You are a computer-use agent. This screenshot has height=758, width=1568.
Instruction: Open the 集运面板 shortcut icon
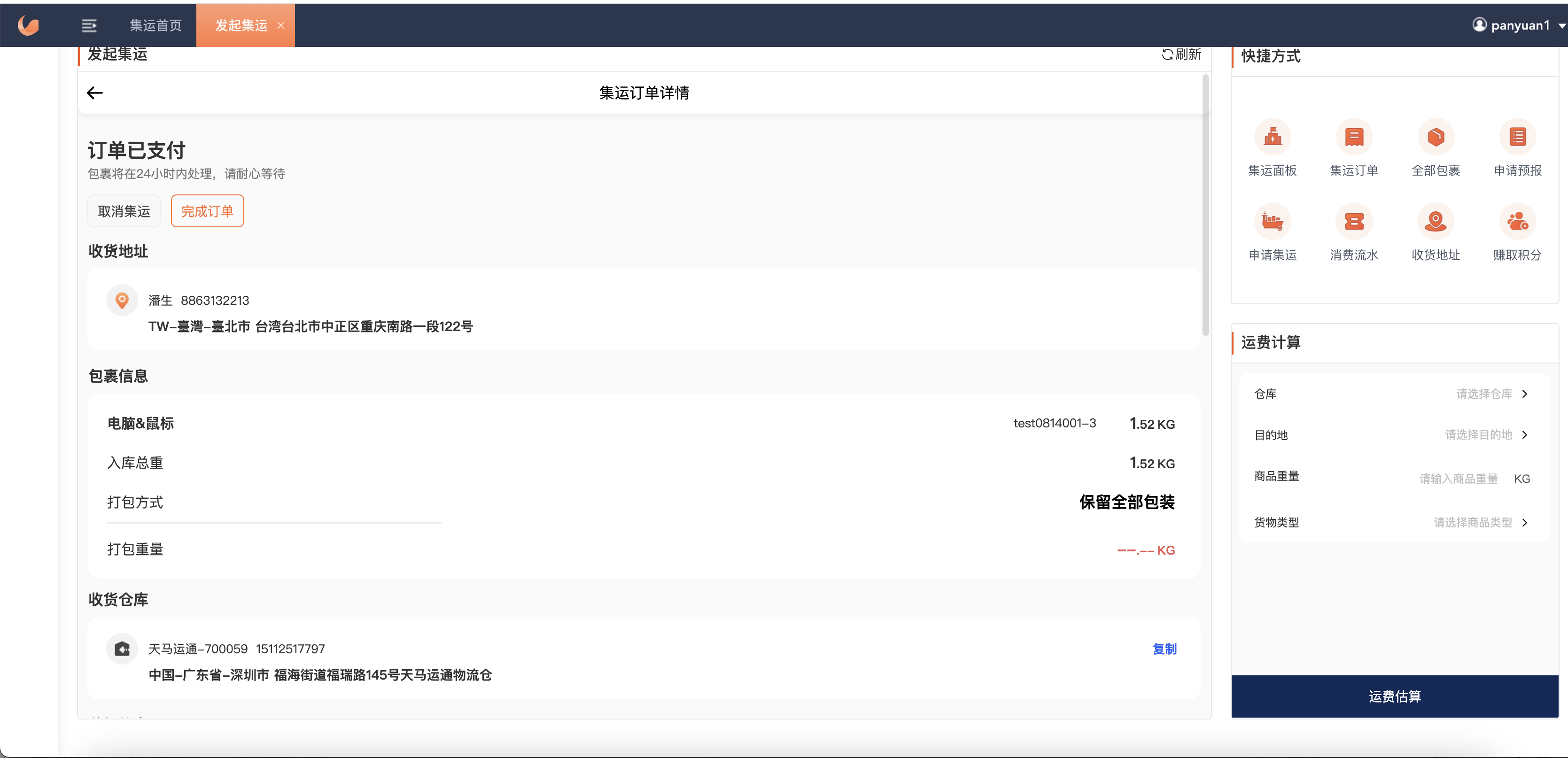(x=1272, y=137)
